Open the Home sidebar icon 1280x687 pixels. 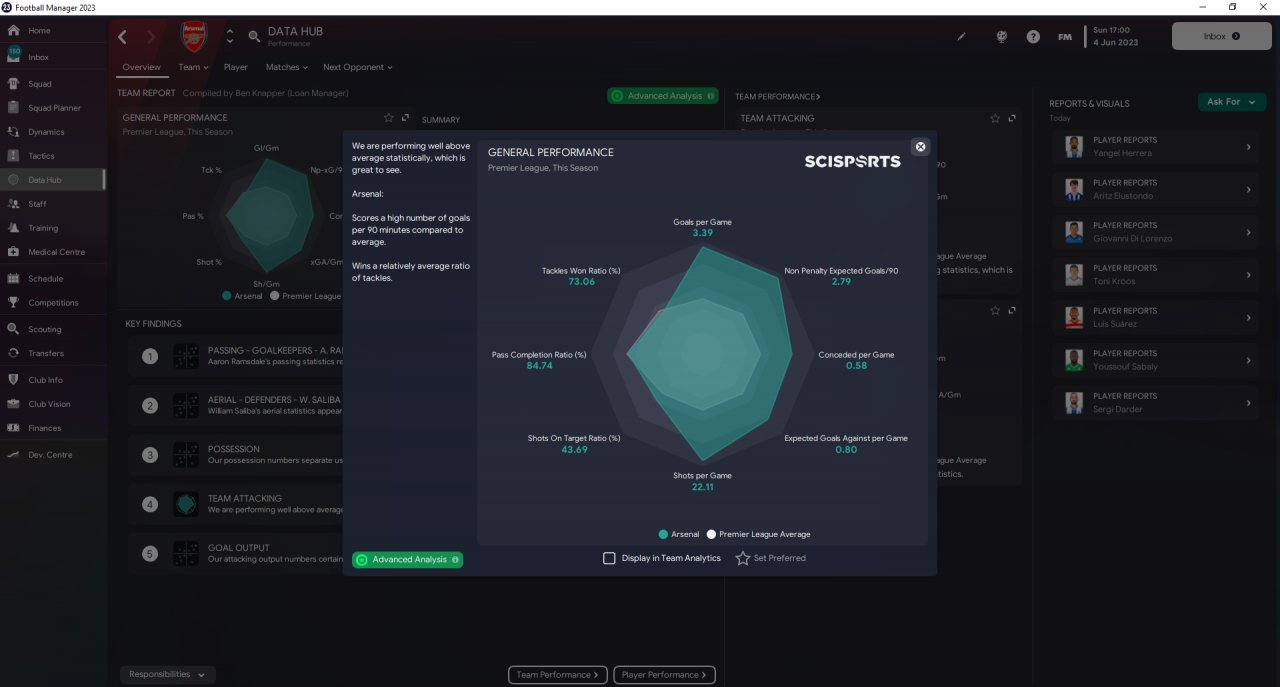13,31
